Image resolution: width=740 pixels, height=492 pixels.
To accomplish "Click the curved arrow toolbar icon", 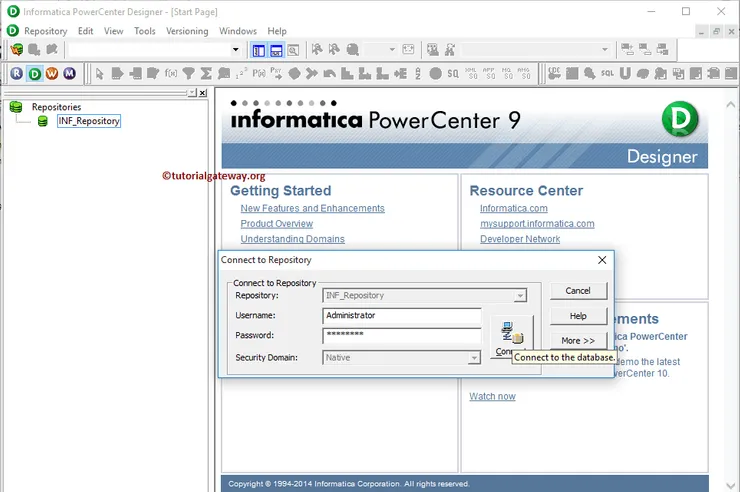I will point(329,74).
